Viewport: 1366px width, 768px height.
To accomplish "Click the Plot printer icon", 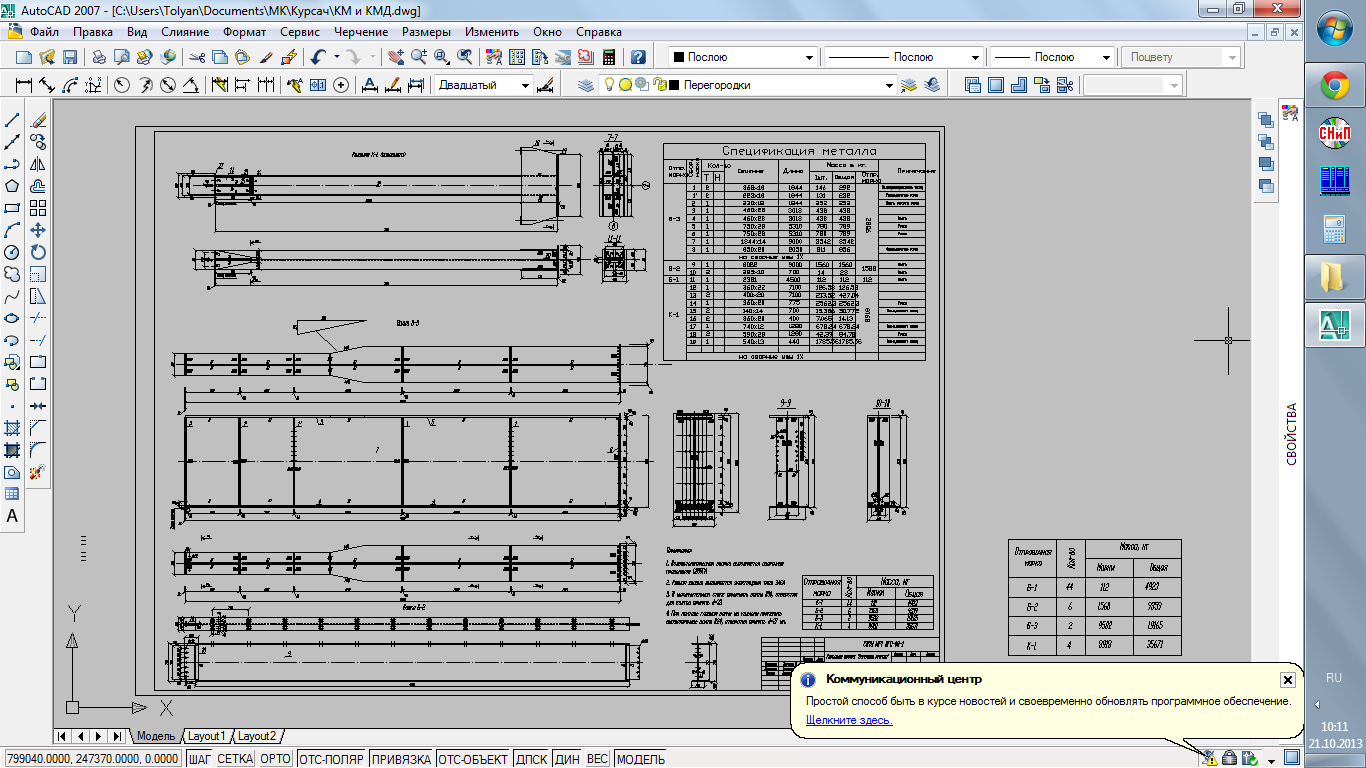I will click(100, 57).
